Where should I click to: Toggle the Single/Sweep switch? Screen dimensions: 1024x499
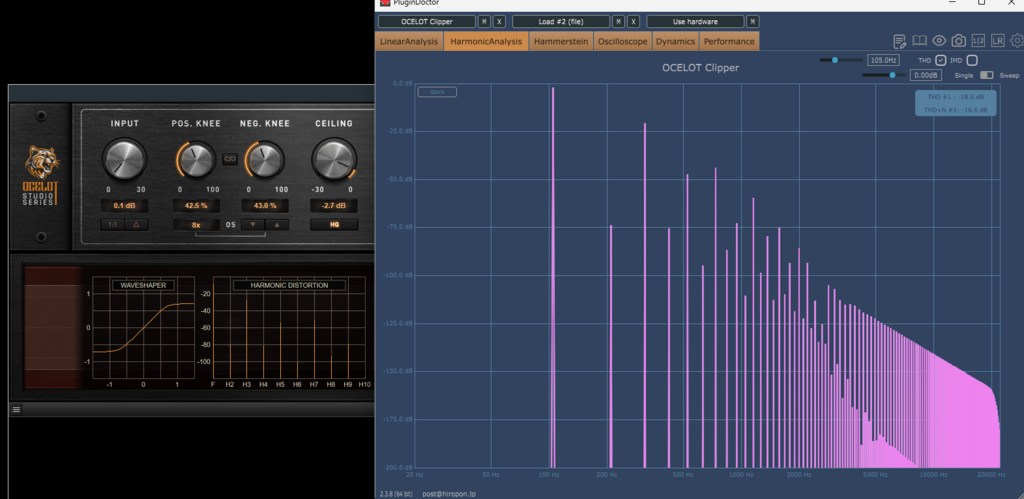(x=987, y=75)
